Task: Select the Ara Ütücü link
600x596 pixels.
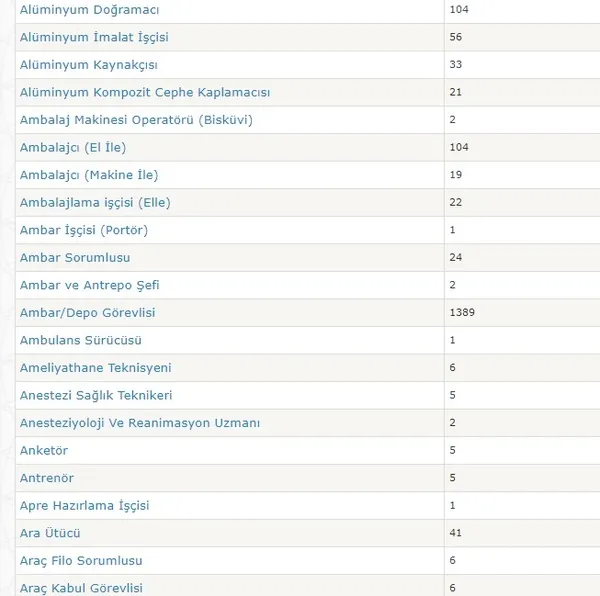Action: (50, 533)
